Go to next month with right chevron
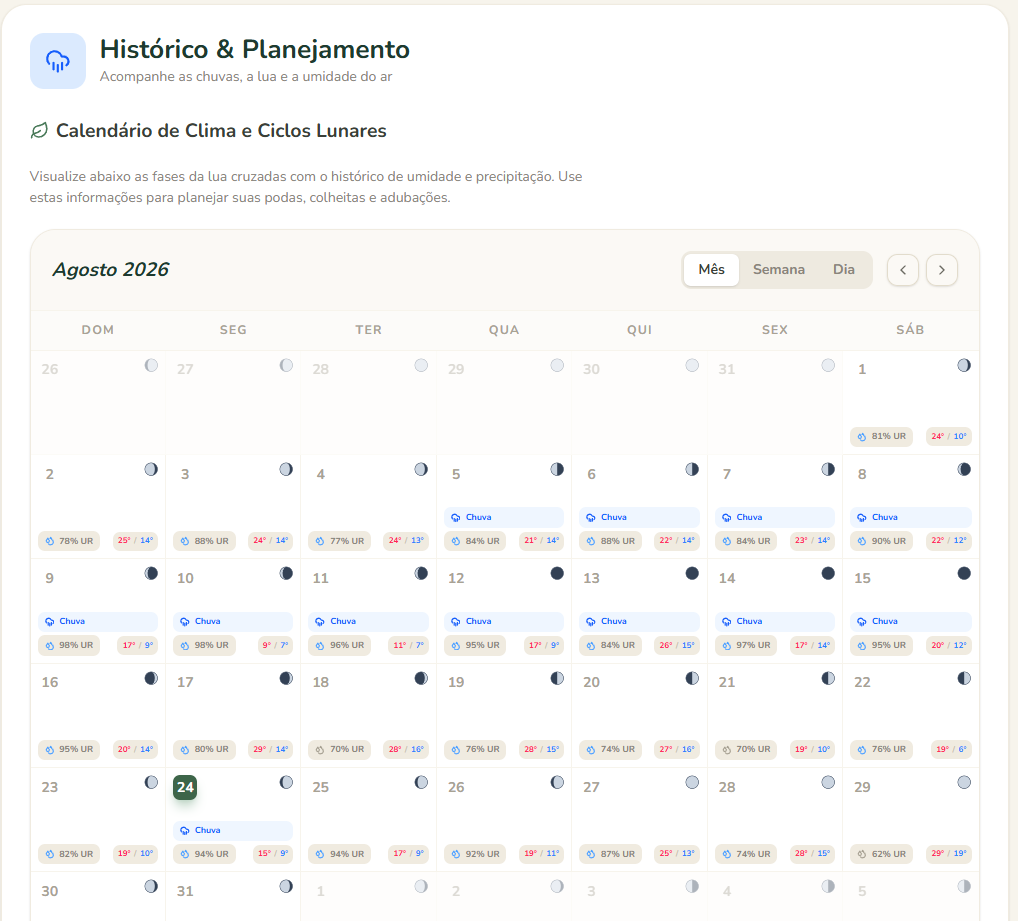Image resolution: width=1018 pixels, height=921 pixels. click(941, 269)
